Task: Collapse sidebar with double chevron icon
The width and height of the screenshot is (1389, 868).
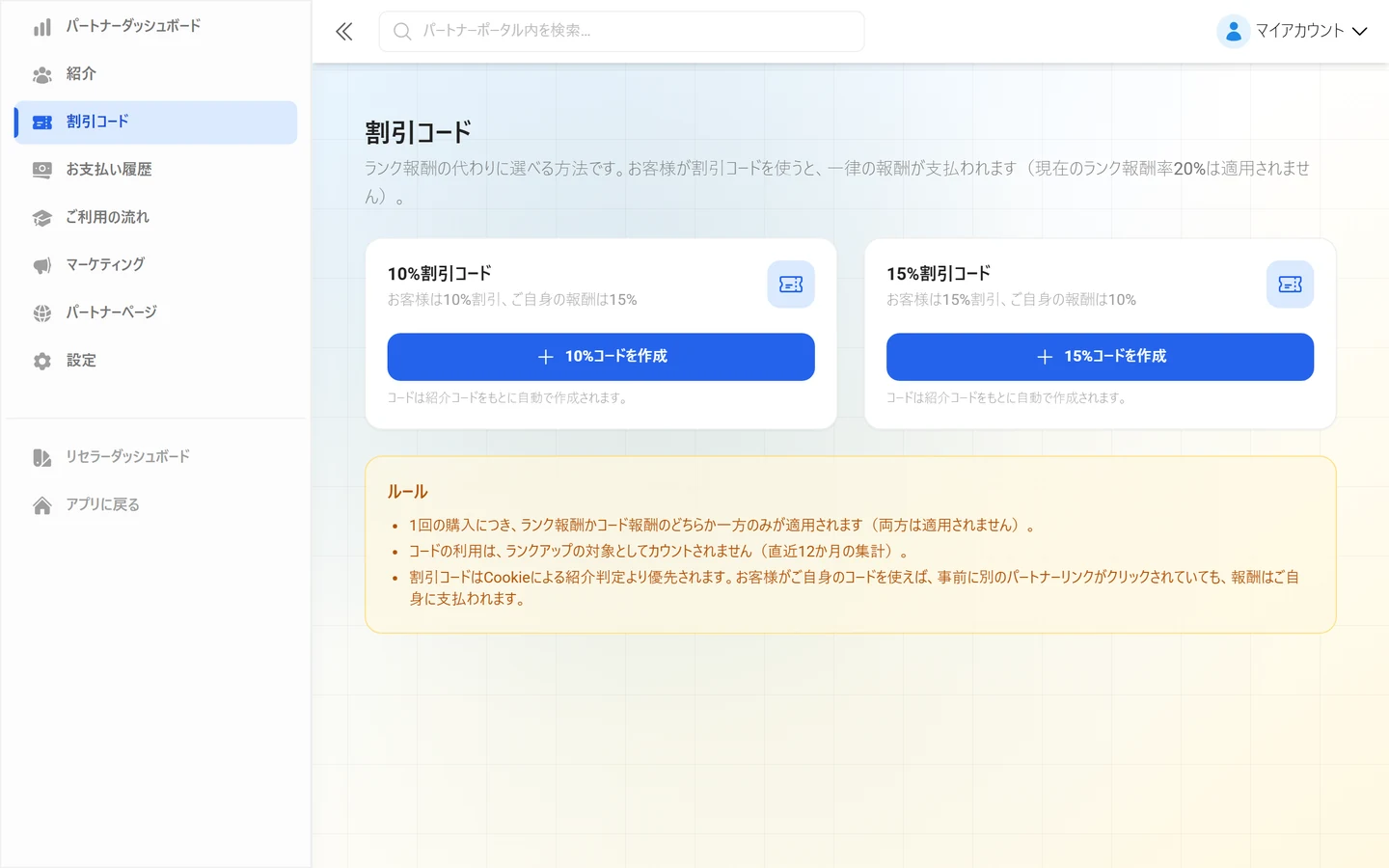Action: pos(343,32)
